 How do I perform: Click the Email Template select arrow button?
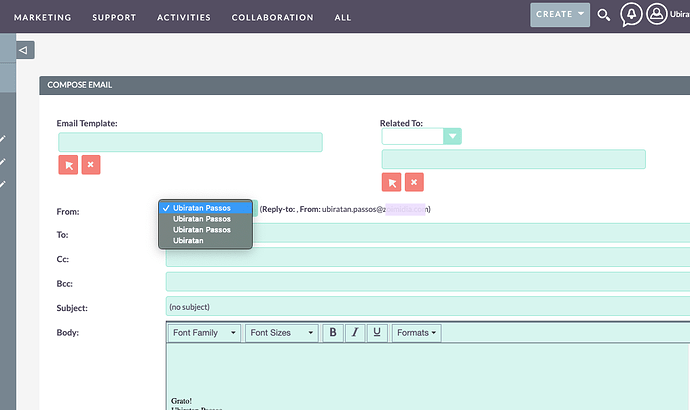tap(68, 165)
